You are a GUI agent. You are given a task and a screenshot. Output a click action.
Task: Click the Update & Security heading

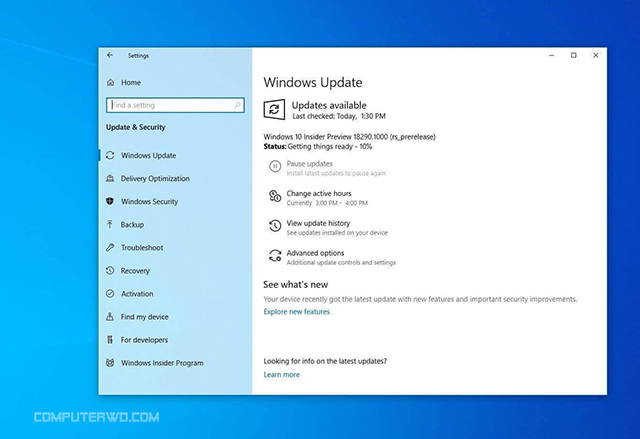pos(136,127)
